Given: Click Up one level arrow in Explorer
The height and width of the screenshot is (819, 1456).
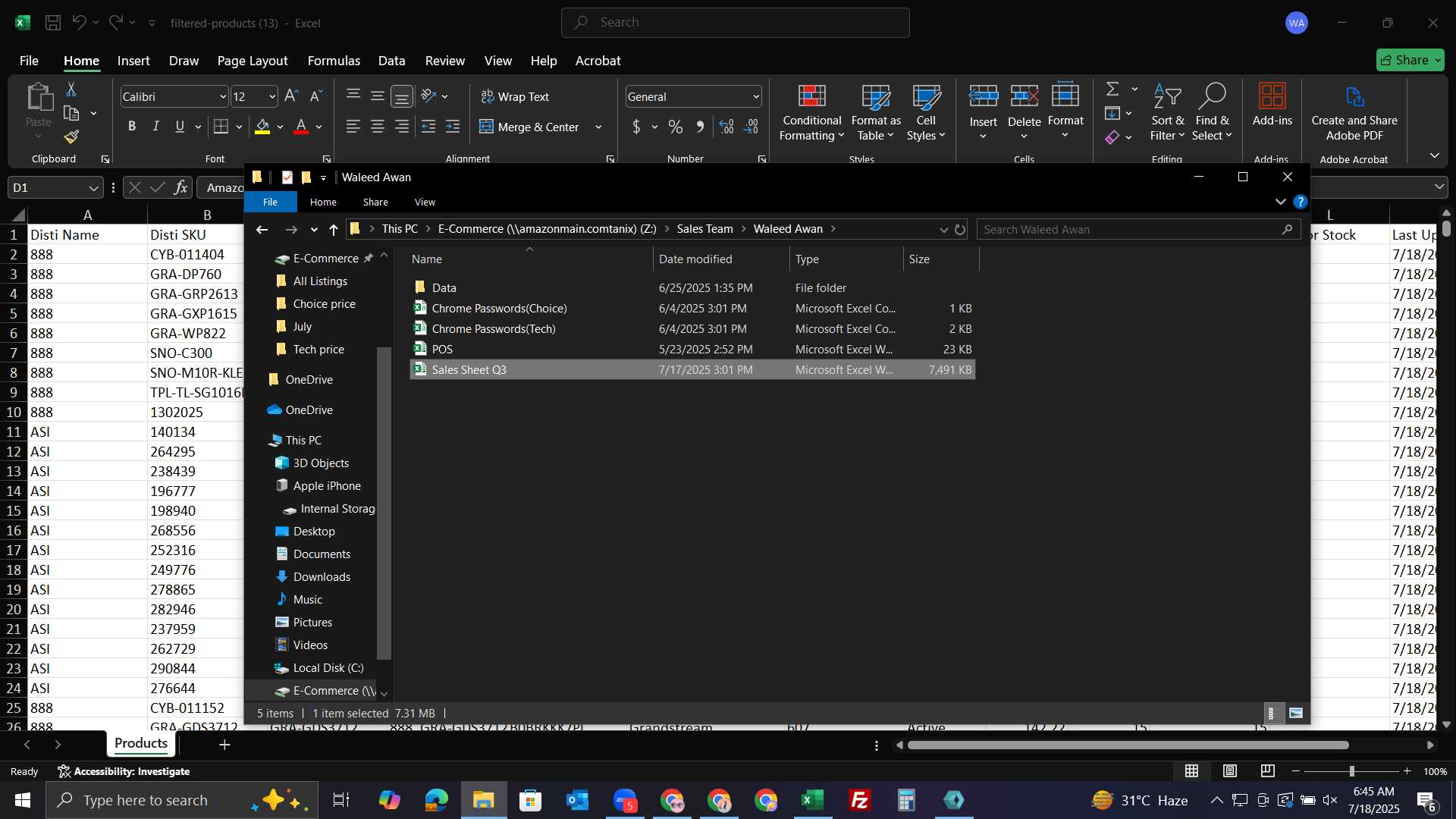Looking at the screenshot, I should (x=334, y=230).
